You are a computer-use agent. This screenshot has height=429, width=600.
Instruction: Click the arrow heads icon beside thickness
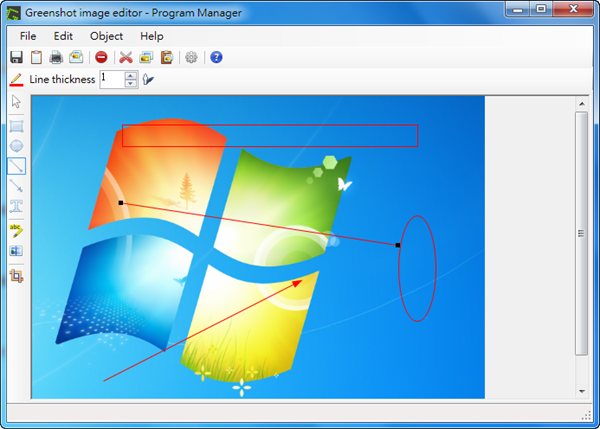pos(148,80)
